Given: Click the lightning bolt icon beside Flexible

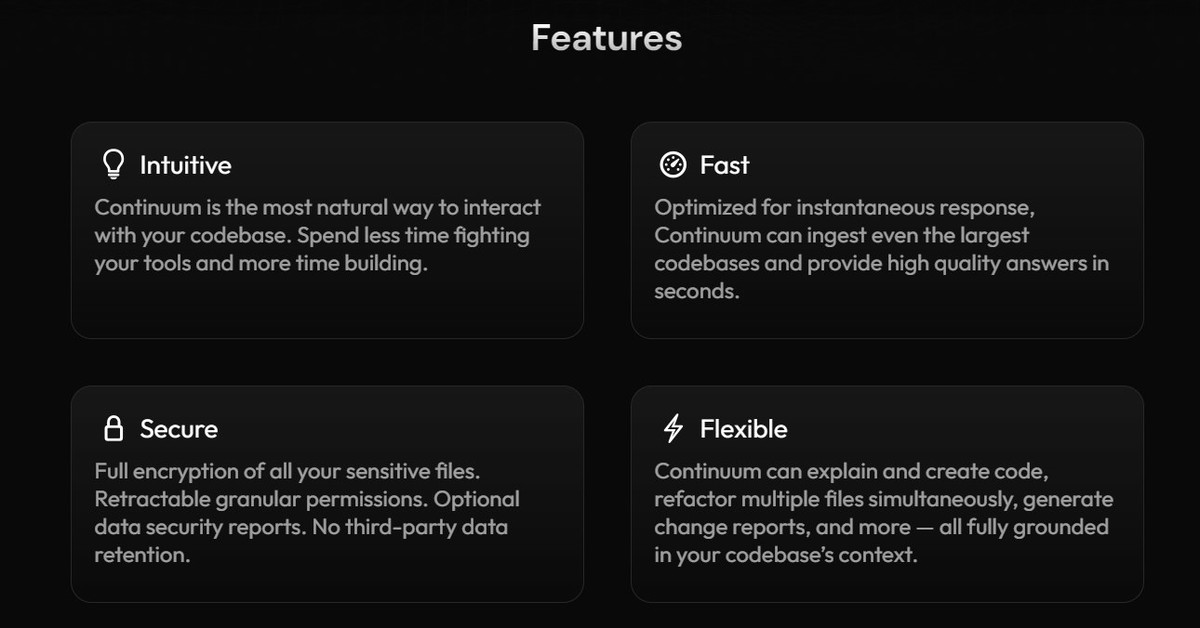Looking at the screenshot, I should point(674,429).
